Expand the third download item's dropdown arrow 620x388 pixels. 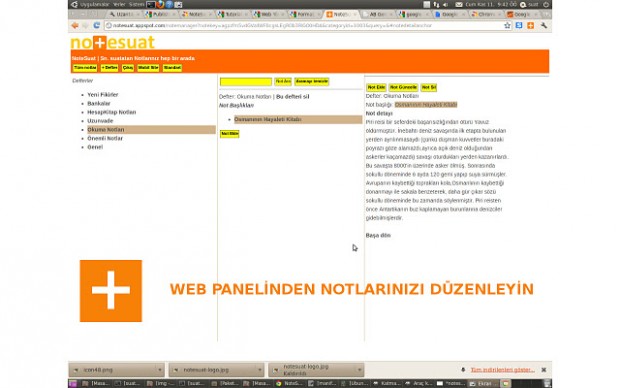click(x=359, y=370)
